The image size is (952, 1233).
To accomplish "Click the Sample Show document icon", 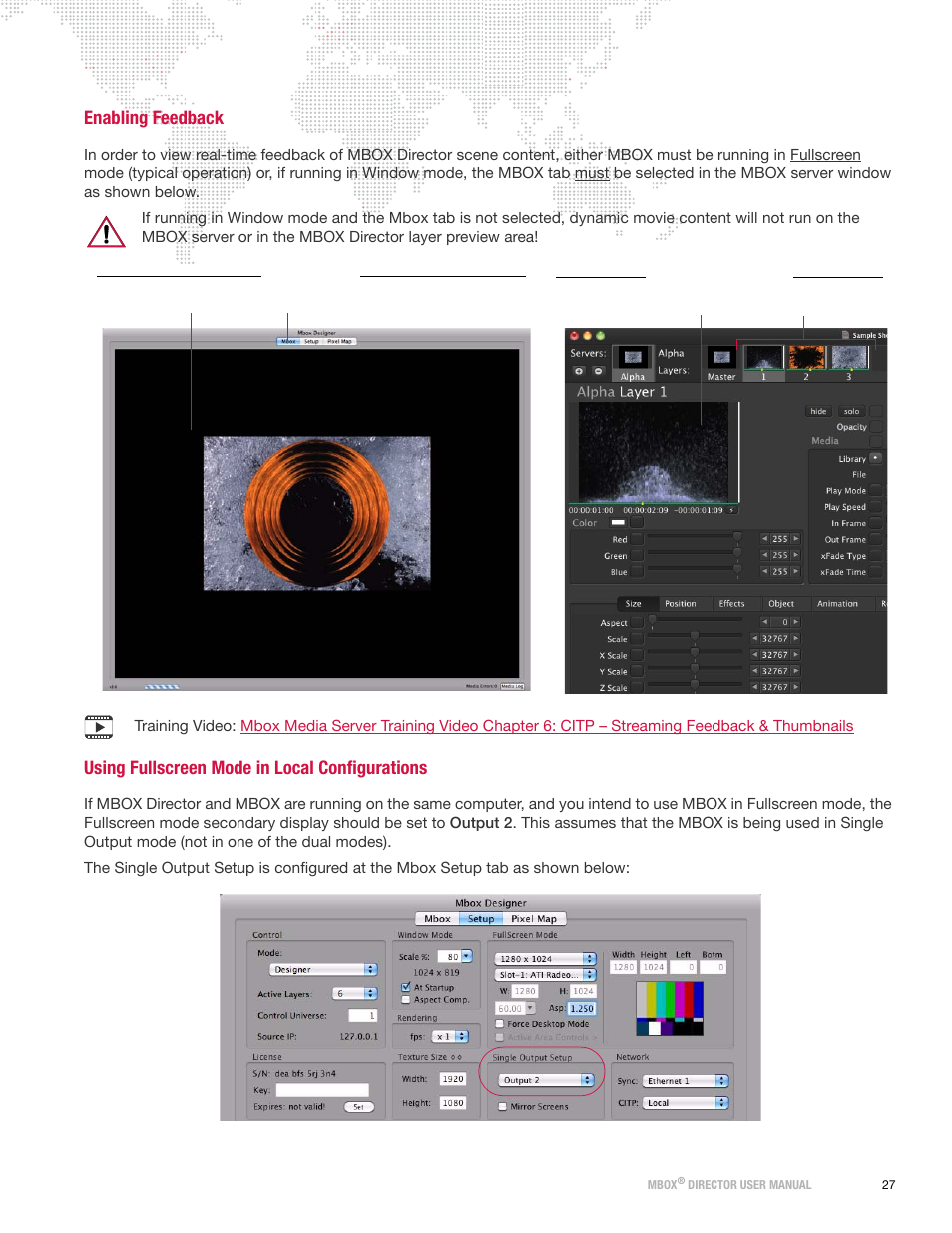I will click(845, 336).
